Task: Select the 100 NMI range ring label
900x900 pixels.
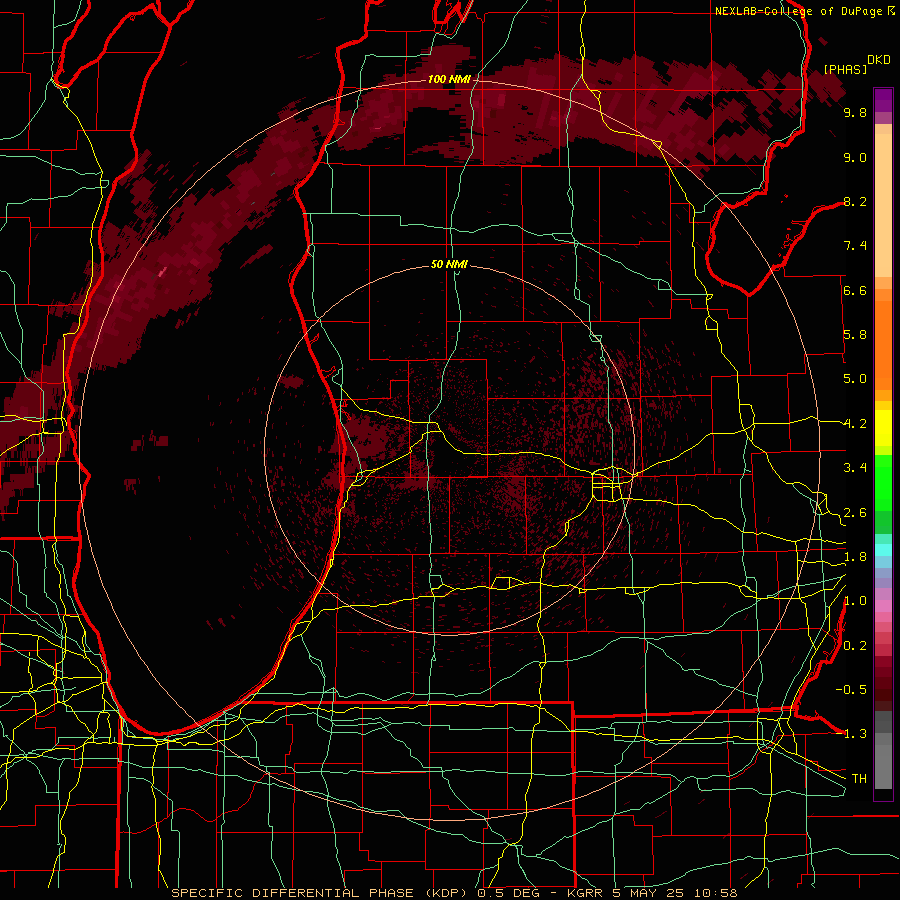Action: coord(448,79)
